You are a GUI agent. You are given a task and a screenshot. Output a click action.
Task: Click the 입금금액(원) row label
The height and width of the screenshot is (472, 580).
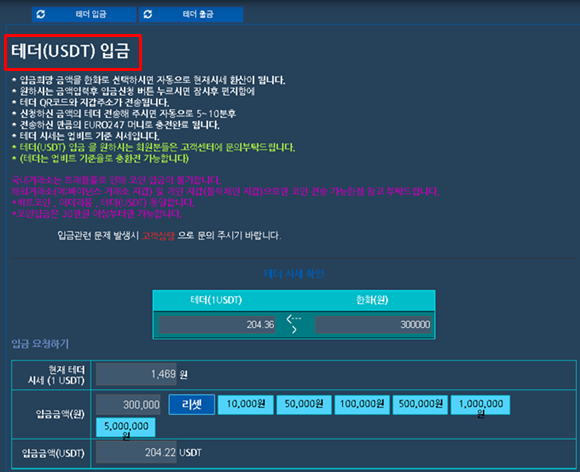(60, 414)
